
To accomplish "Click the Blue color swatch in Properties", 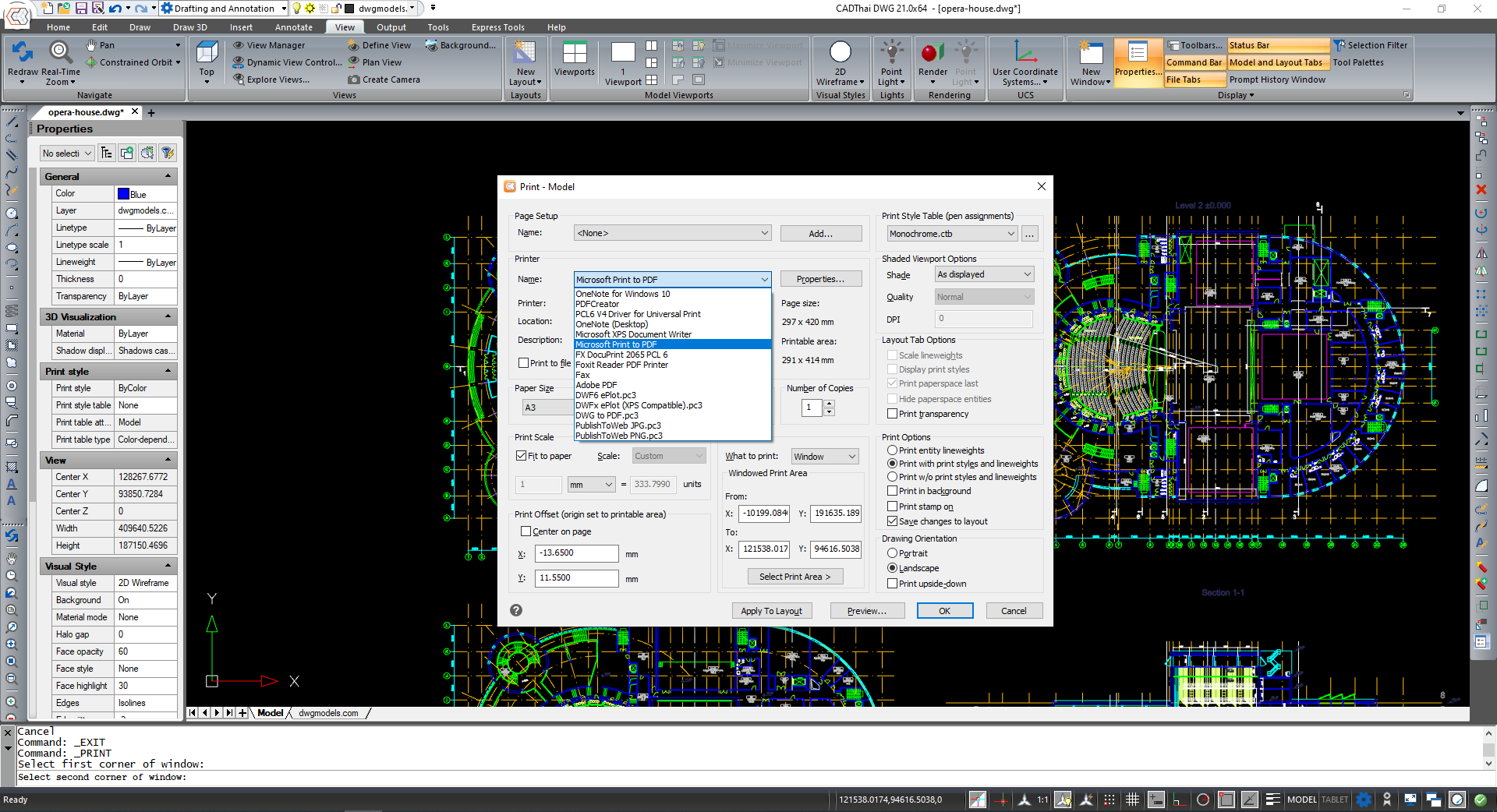I will click(123, 194).
